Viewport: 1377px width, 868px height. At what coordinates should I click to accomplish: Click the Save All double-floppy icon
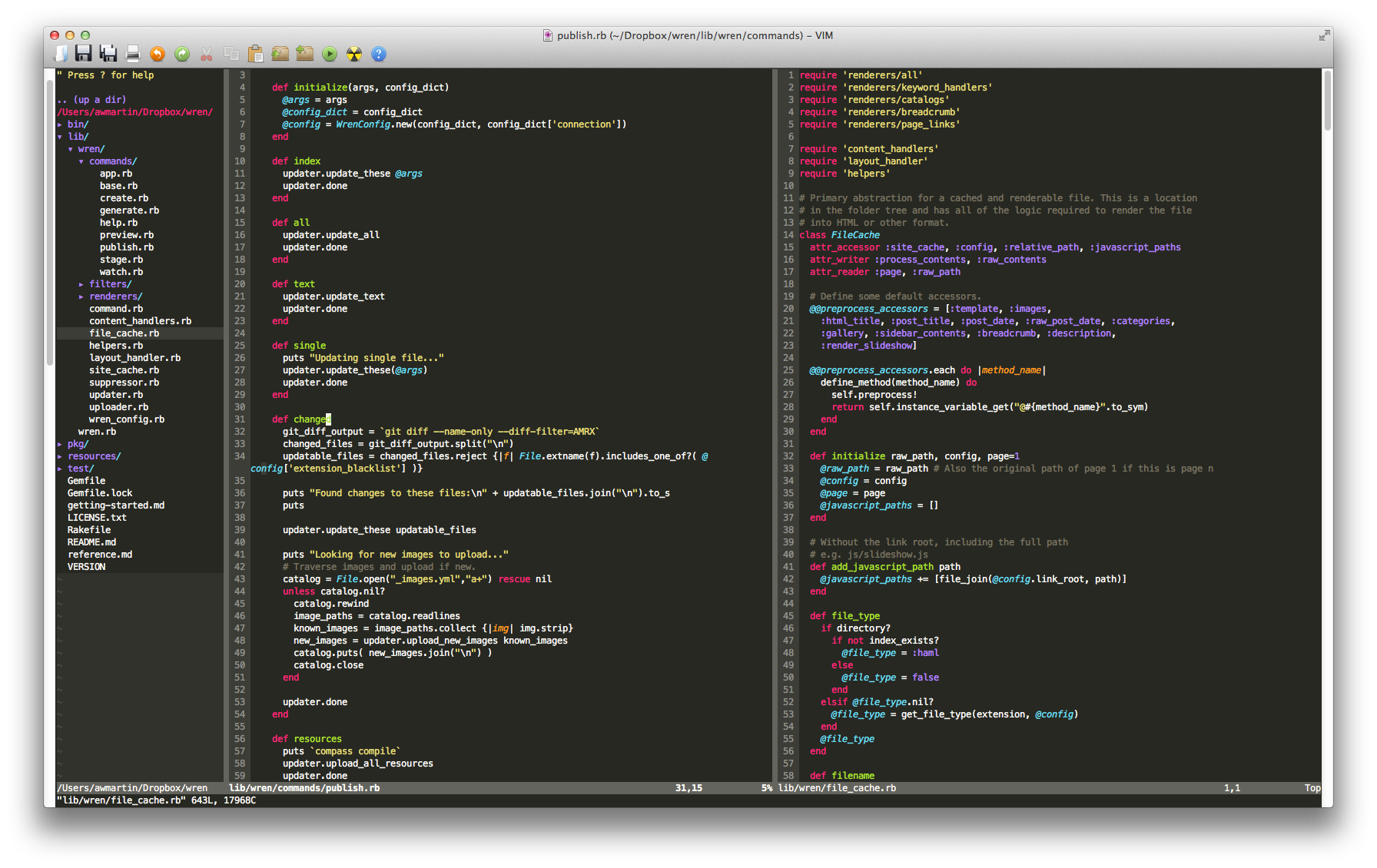point(108,54)
